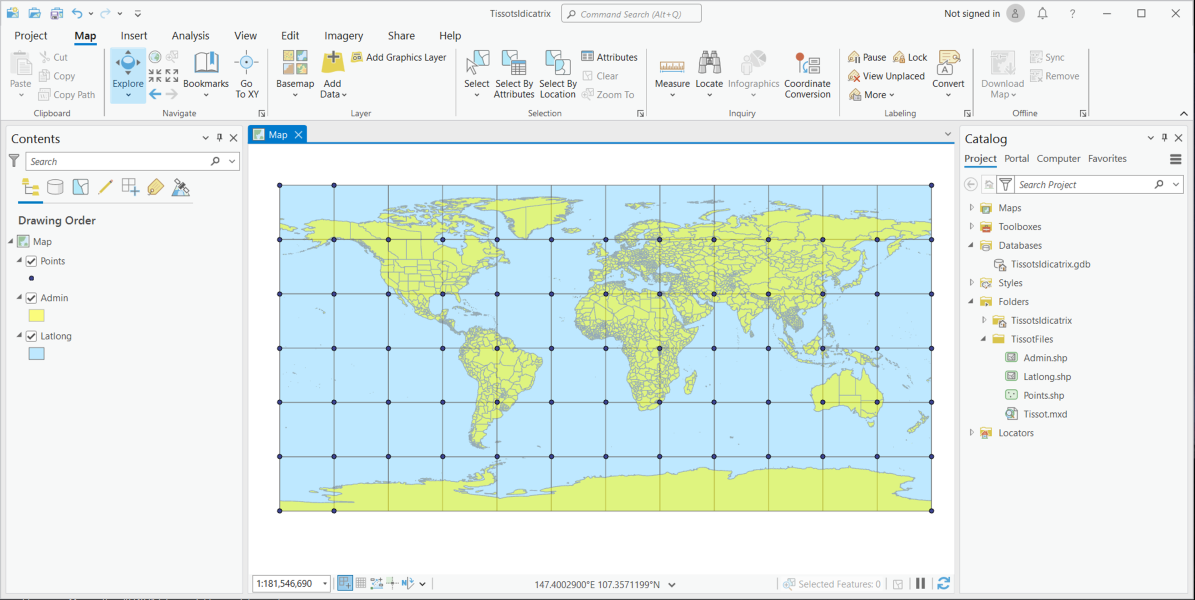Activate the Measure tool
The image size is (1195, 600).
672,75
